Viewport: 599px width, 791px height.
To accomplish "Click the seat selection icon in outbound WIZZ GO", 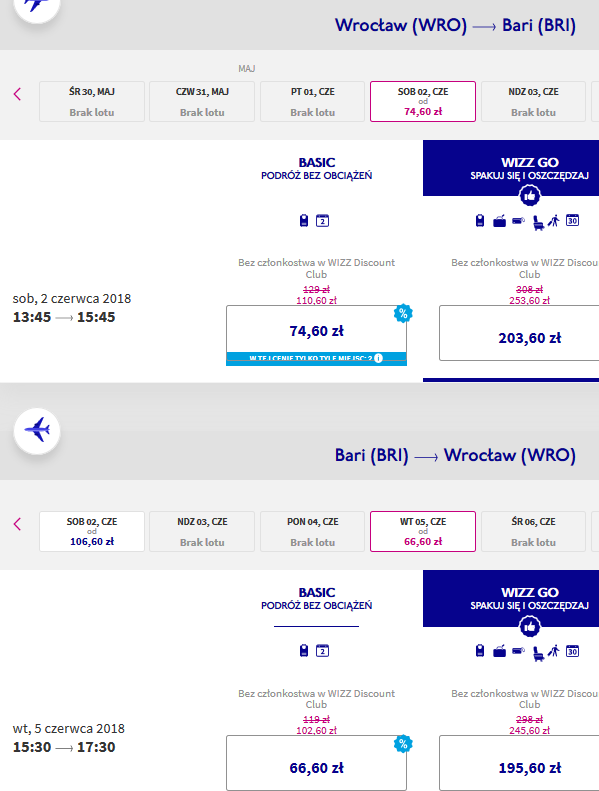I will tap(538, 222).
